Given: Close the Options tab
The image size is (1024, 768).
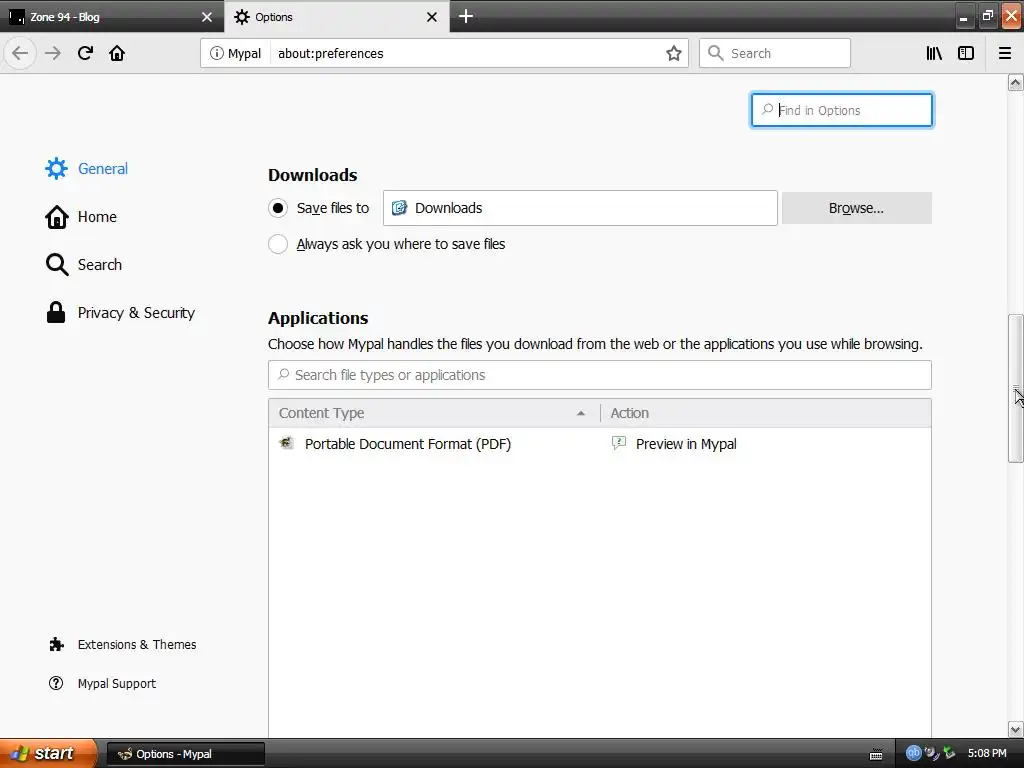Looking at the screenshot, I should click(432, 17).
